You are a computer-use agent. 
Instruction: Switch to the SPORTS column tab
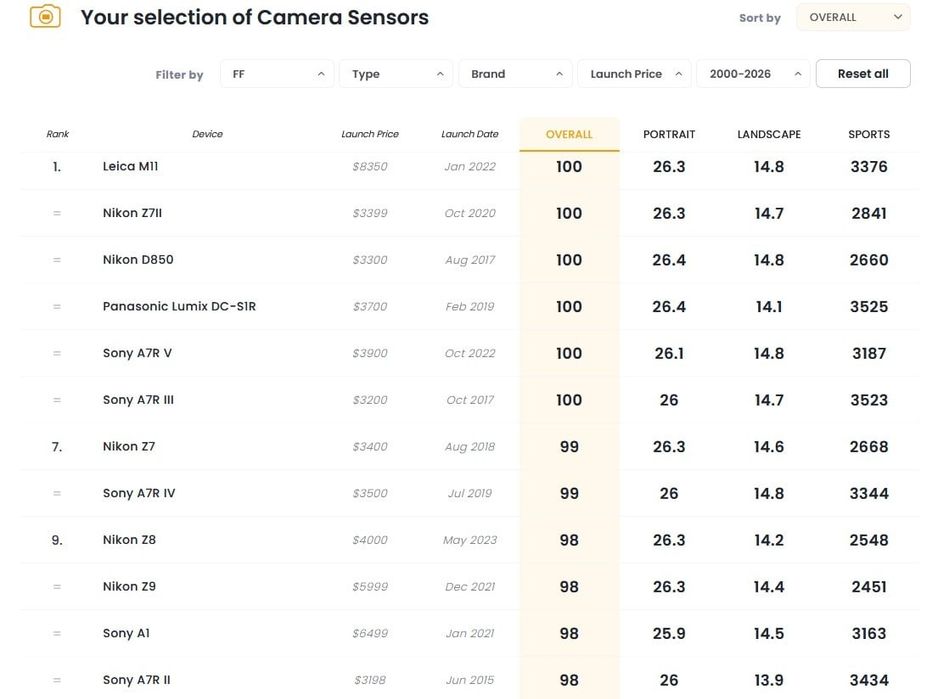869,135
